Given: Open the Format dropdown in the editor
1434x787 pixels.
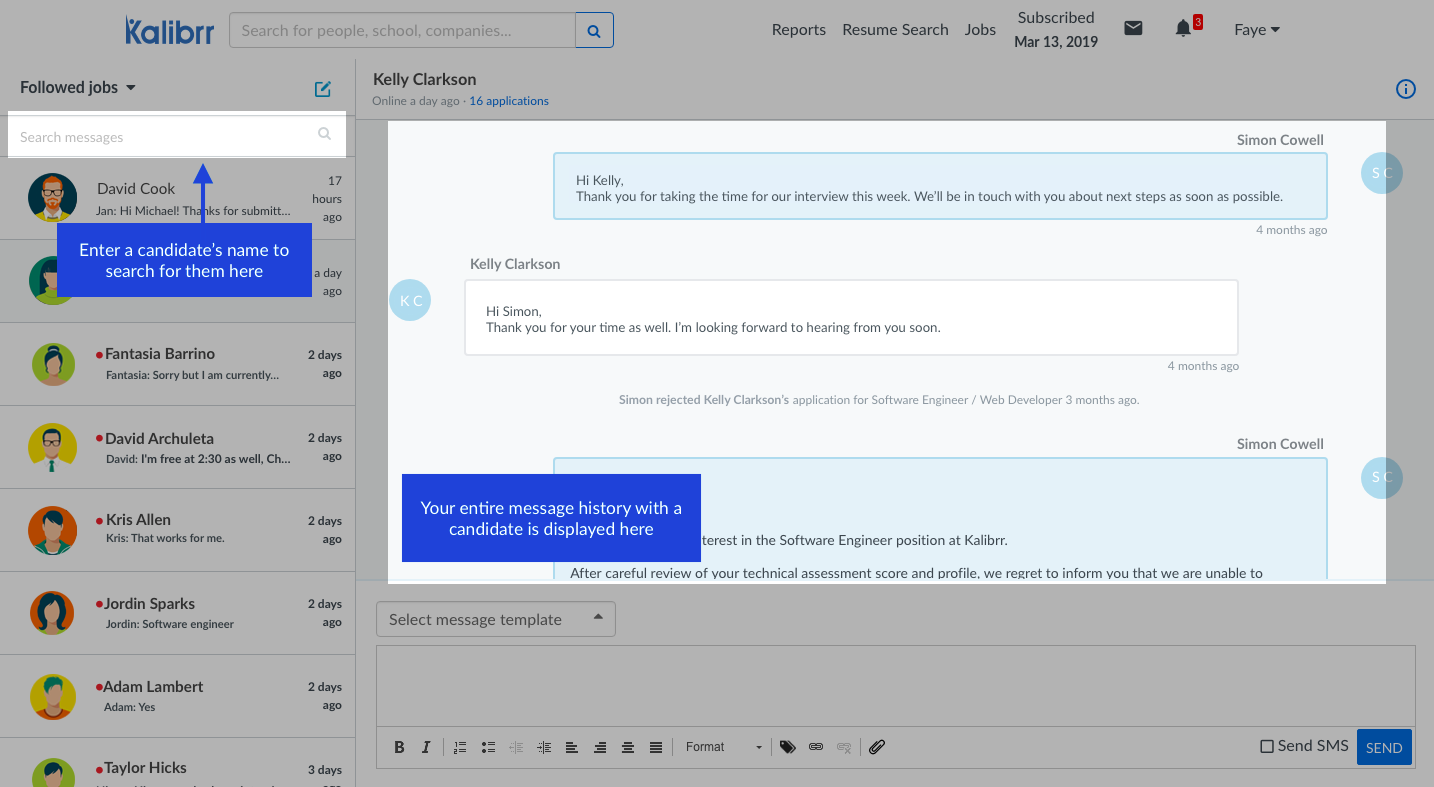Looking at the screenshot, I should pos(723,747).
